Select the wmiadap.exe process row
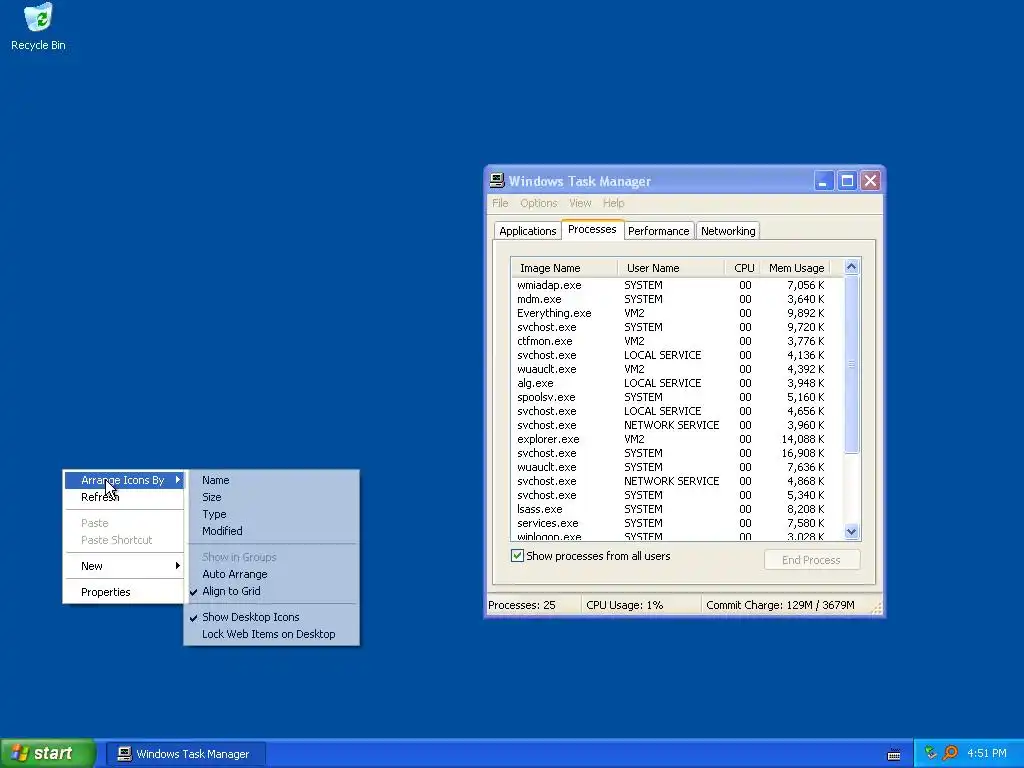This screenshot has height=768, width=1024. (x=677, y=285)
